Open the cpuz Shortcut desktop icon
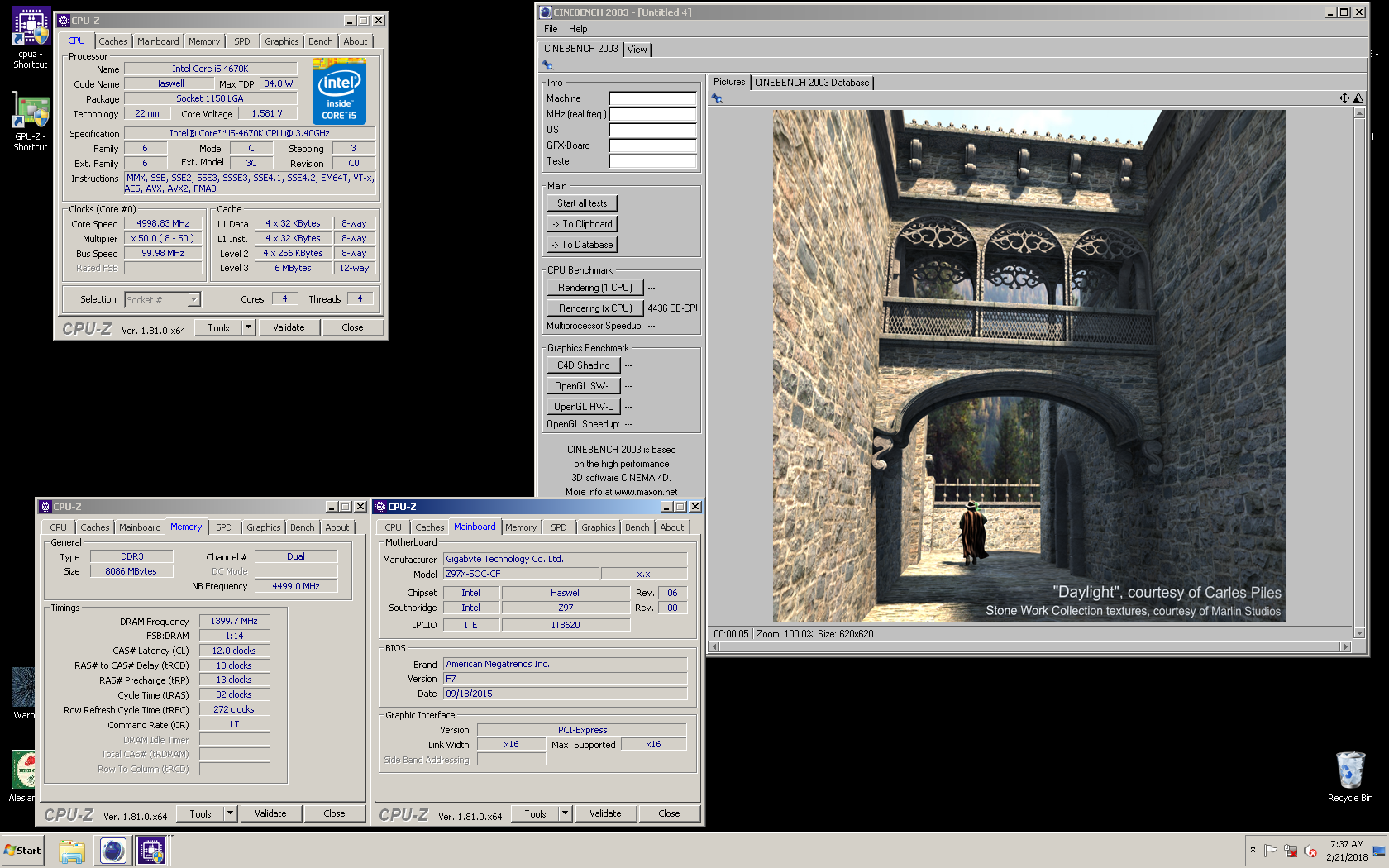 (x=31, y=38)
